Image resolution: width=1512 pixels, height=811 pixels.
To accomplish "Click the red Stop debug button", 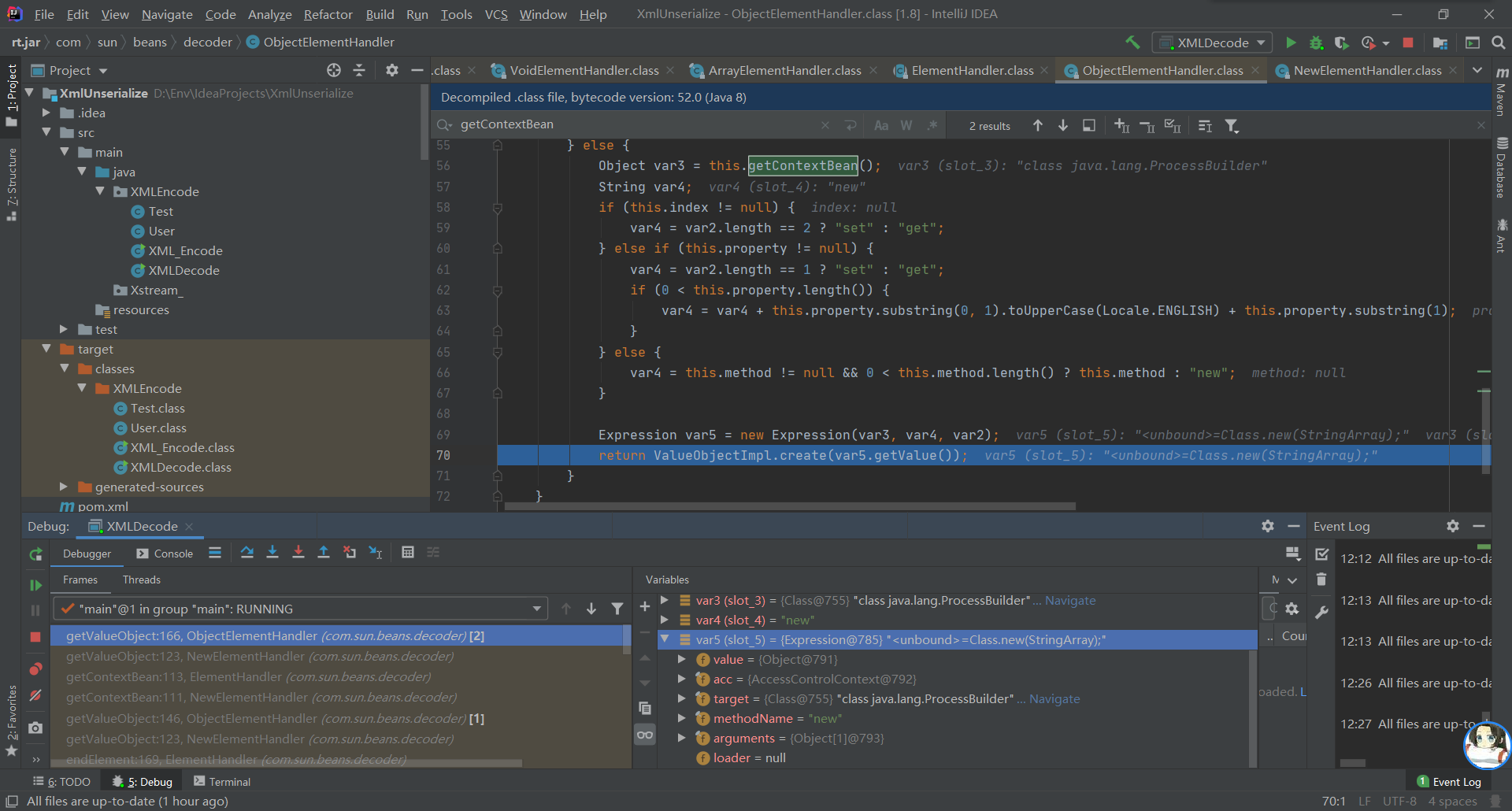I will click(35, 637).
